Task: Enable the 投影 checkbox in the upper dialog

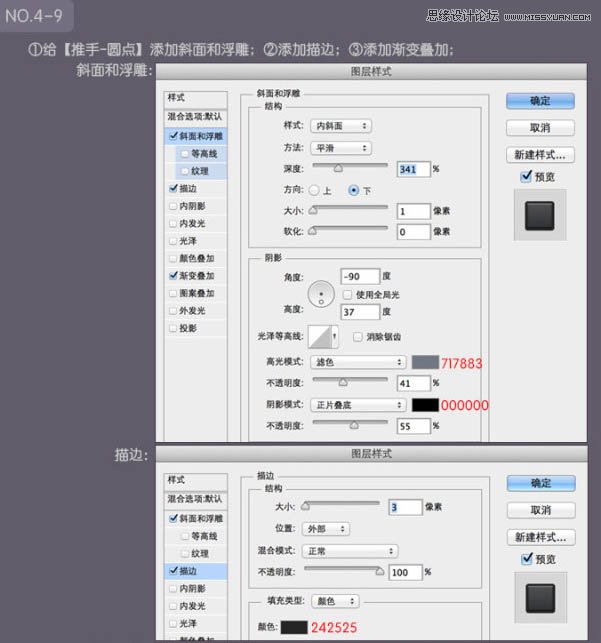Action: pos(173,328)
